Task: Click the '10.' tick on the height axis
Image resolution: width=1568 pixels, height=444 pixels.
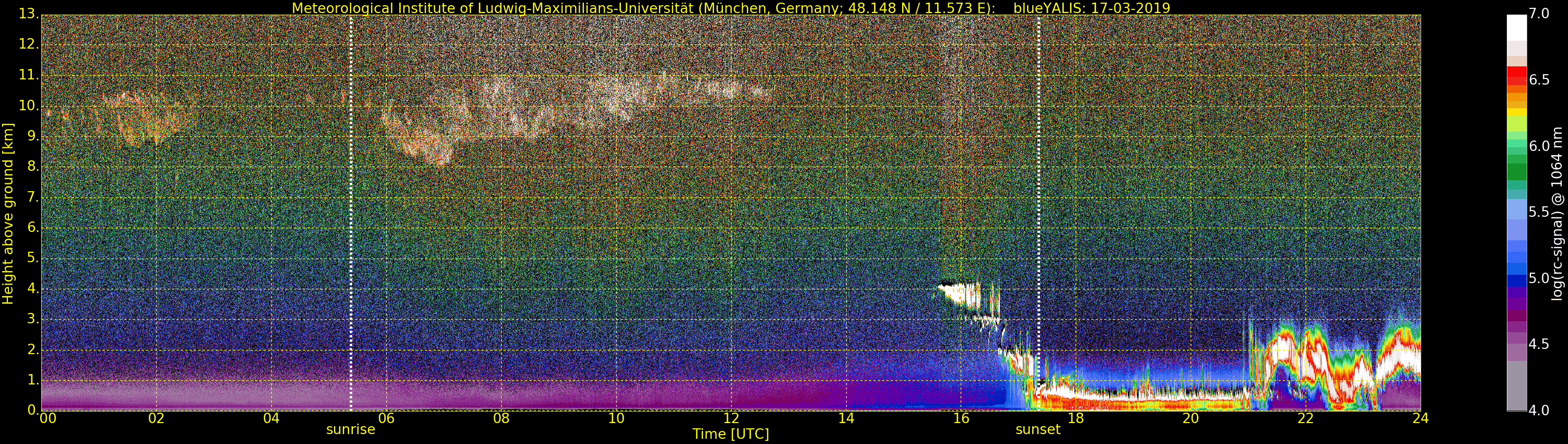Action: point(29,106)
